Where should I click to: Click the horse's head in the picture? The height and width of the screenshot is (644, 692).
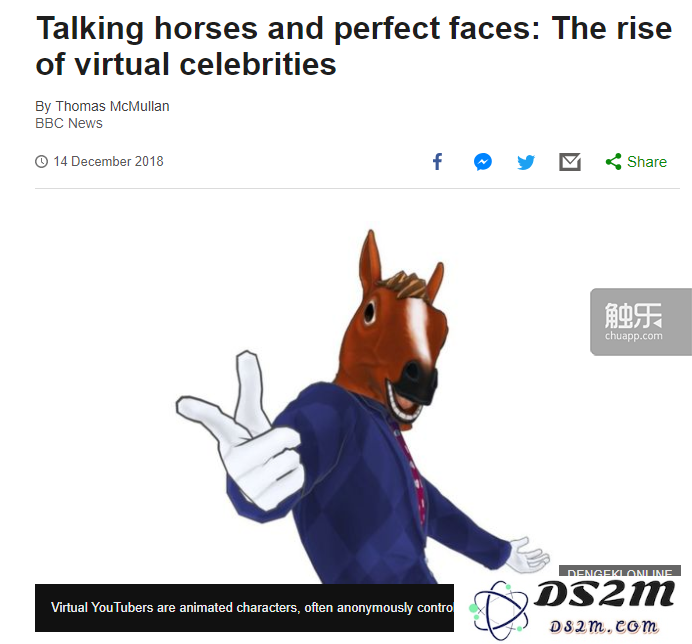399,329
